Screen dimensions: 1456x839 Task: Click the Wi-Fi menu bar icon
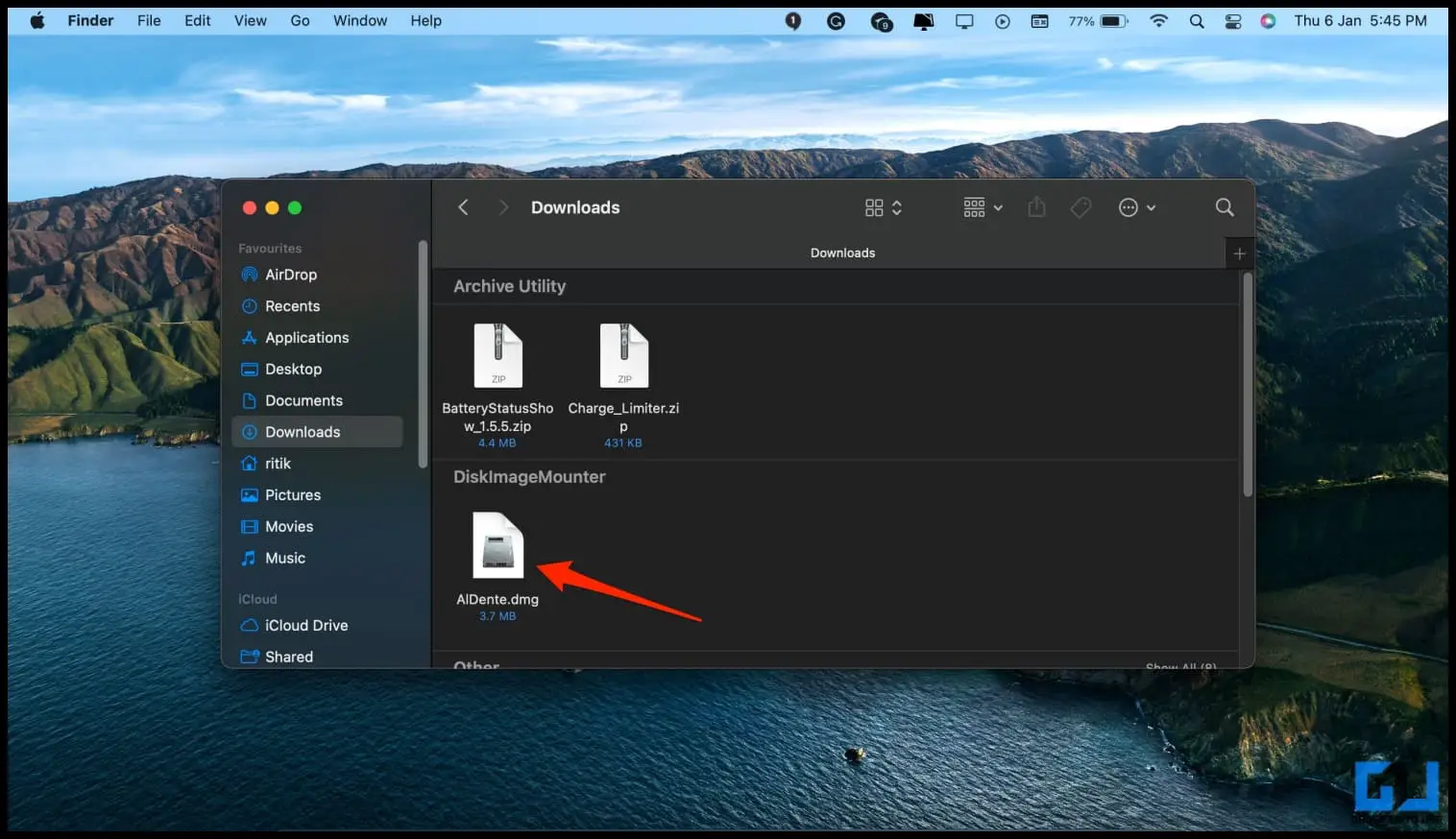click(x=1159, y=21)
